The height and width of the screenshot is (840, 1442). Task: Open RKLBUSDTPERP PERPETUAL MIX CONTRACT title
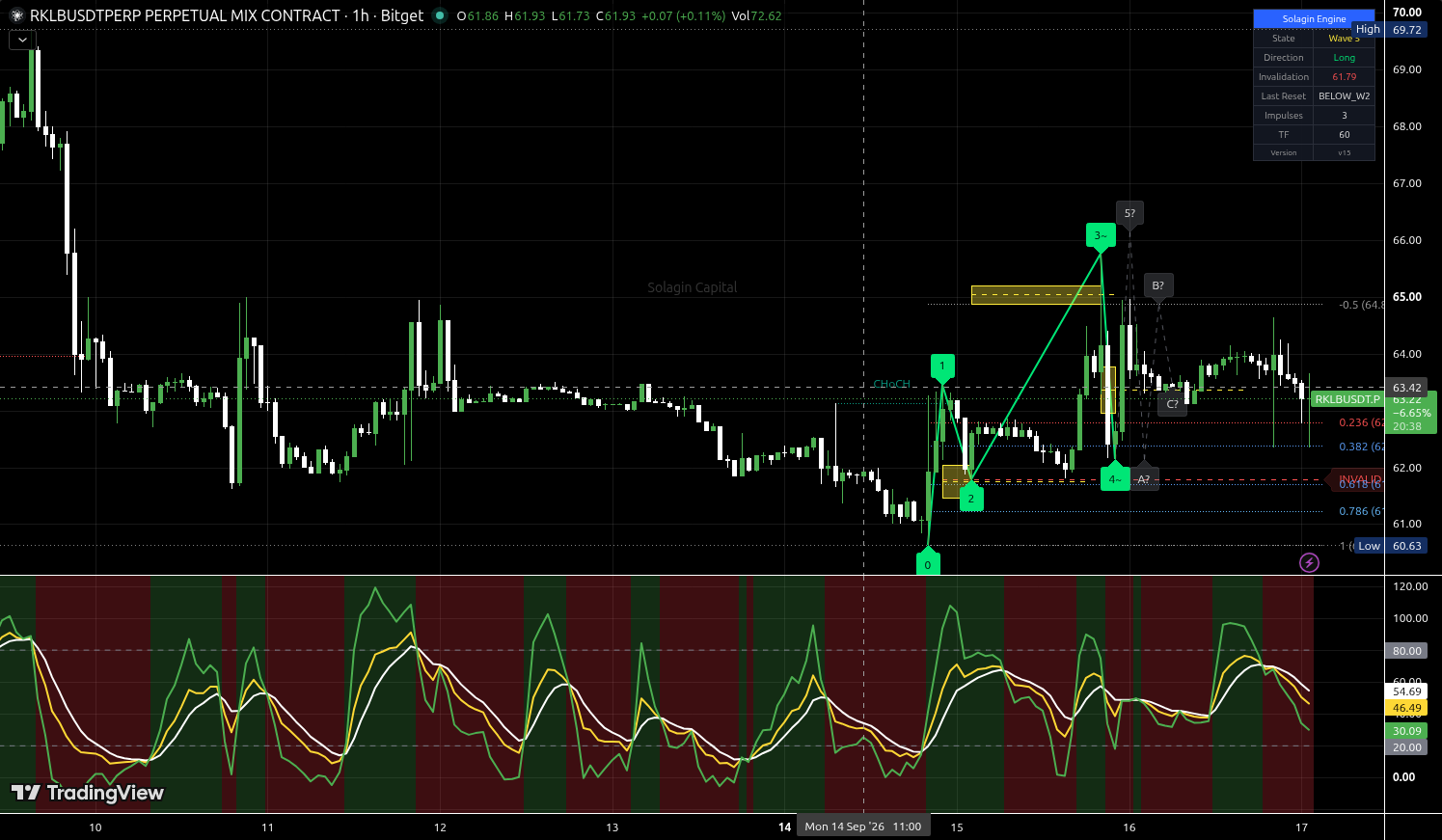(184, 15)
